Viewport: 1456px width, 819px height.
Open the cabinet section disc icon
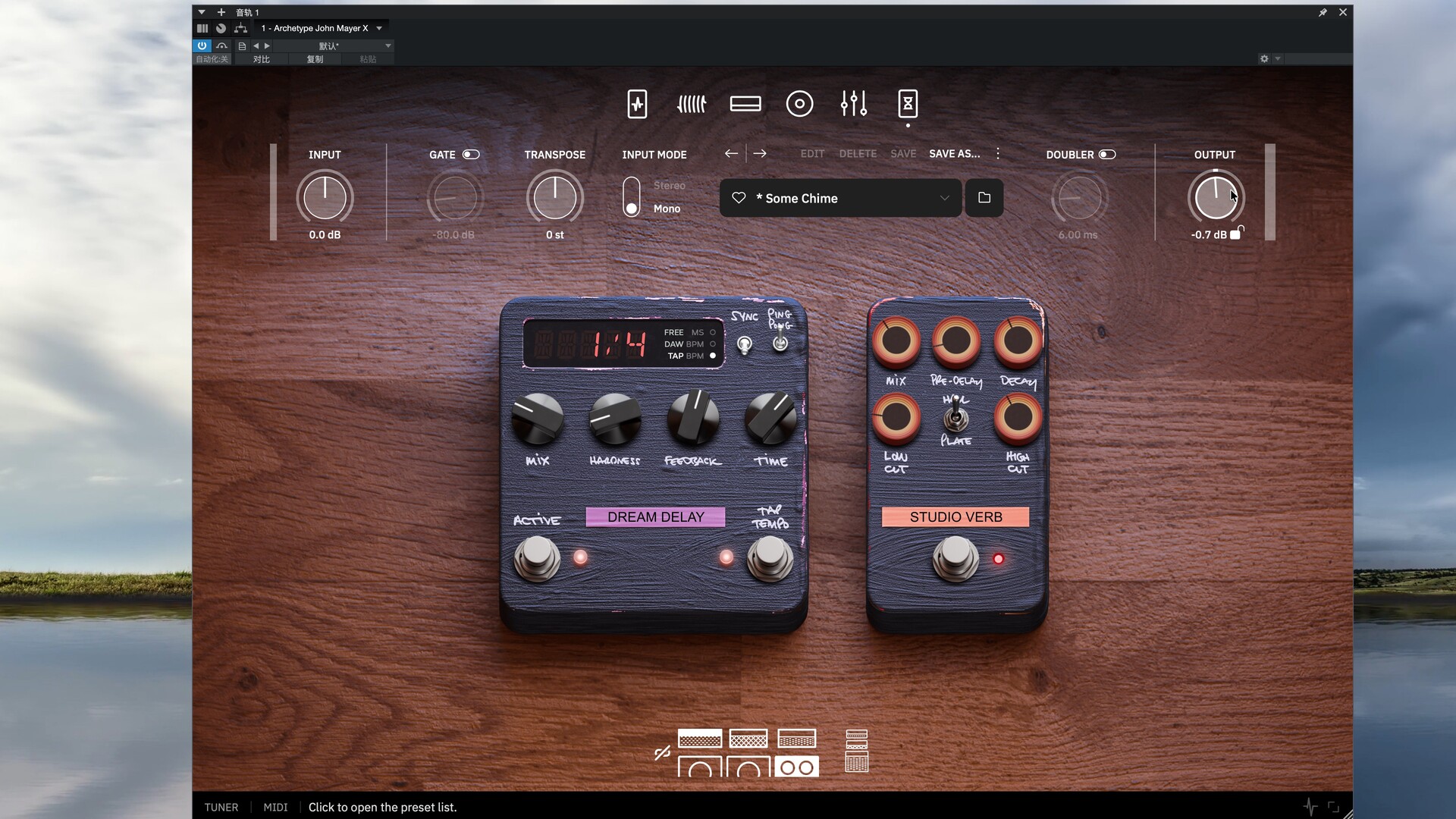tap(799, 104)
